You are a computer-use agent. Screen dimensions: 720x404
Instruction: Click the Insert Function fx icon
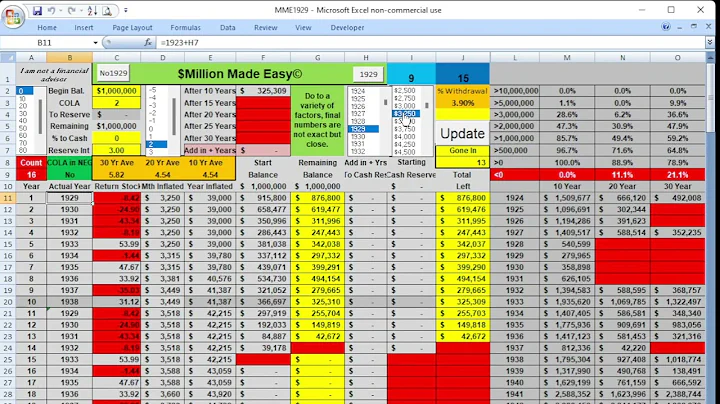point(148,42)
